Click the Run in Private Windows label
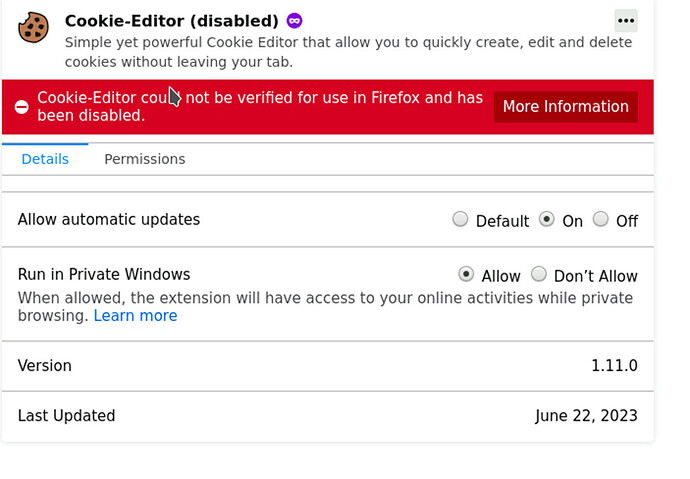690x479 pixels. tap(104, 274)
